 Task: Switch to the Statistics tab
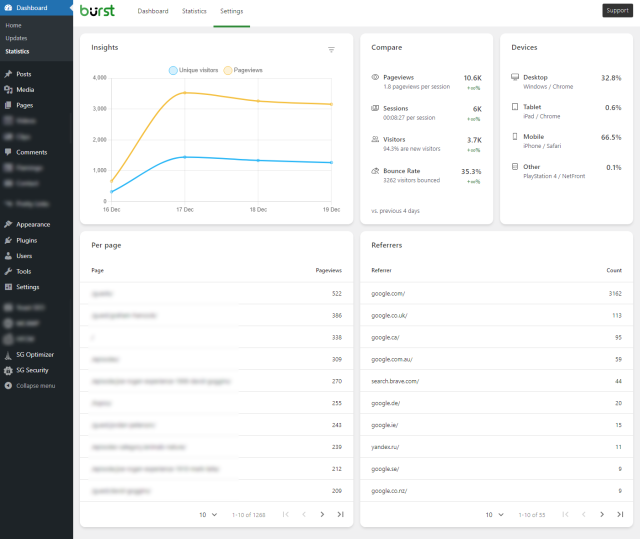pyautogui.click(x=194, y=11)
